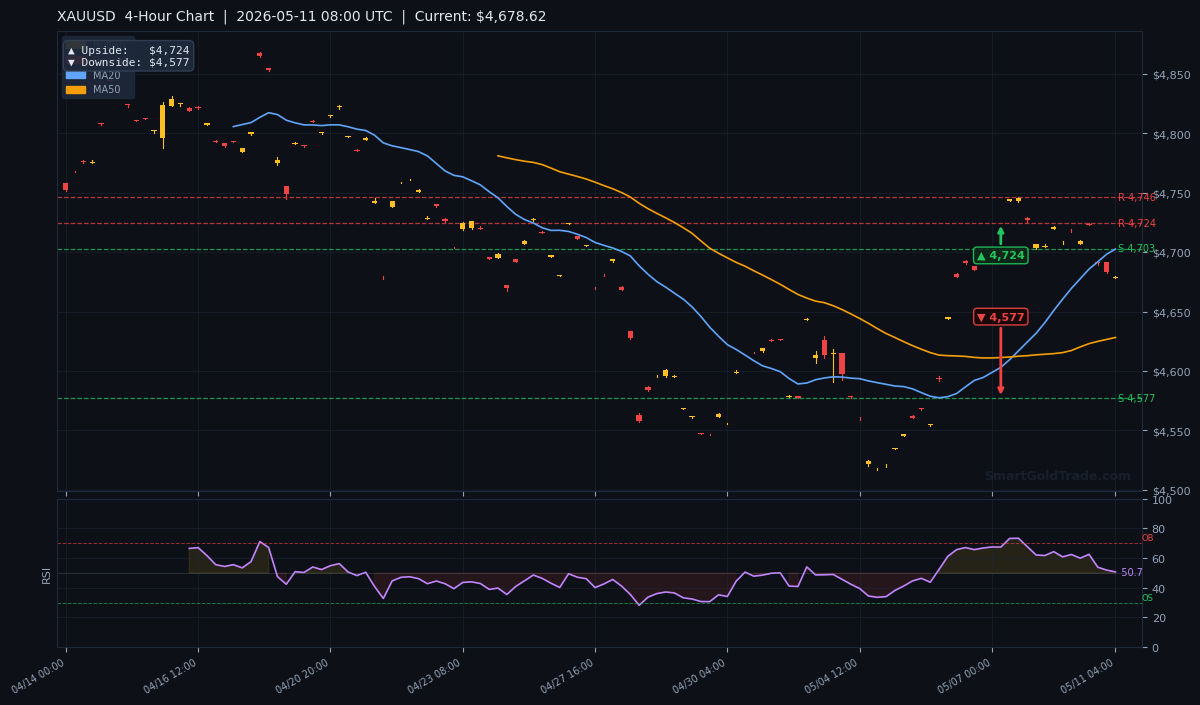Click the Upside $4,724 line in info box
The height and width of the screenshot is (705, 1200).
(x=128, y=50)
